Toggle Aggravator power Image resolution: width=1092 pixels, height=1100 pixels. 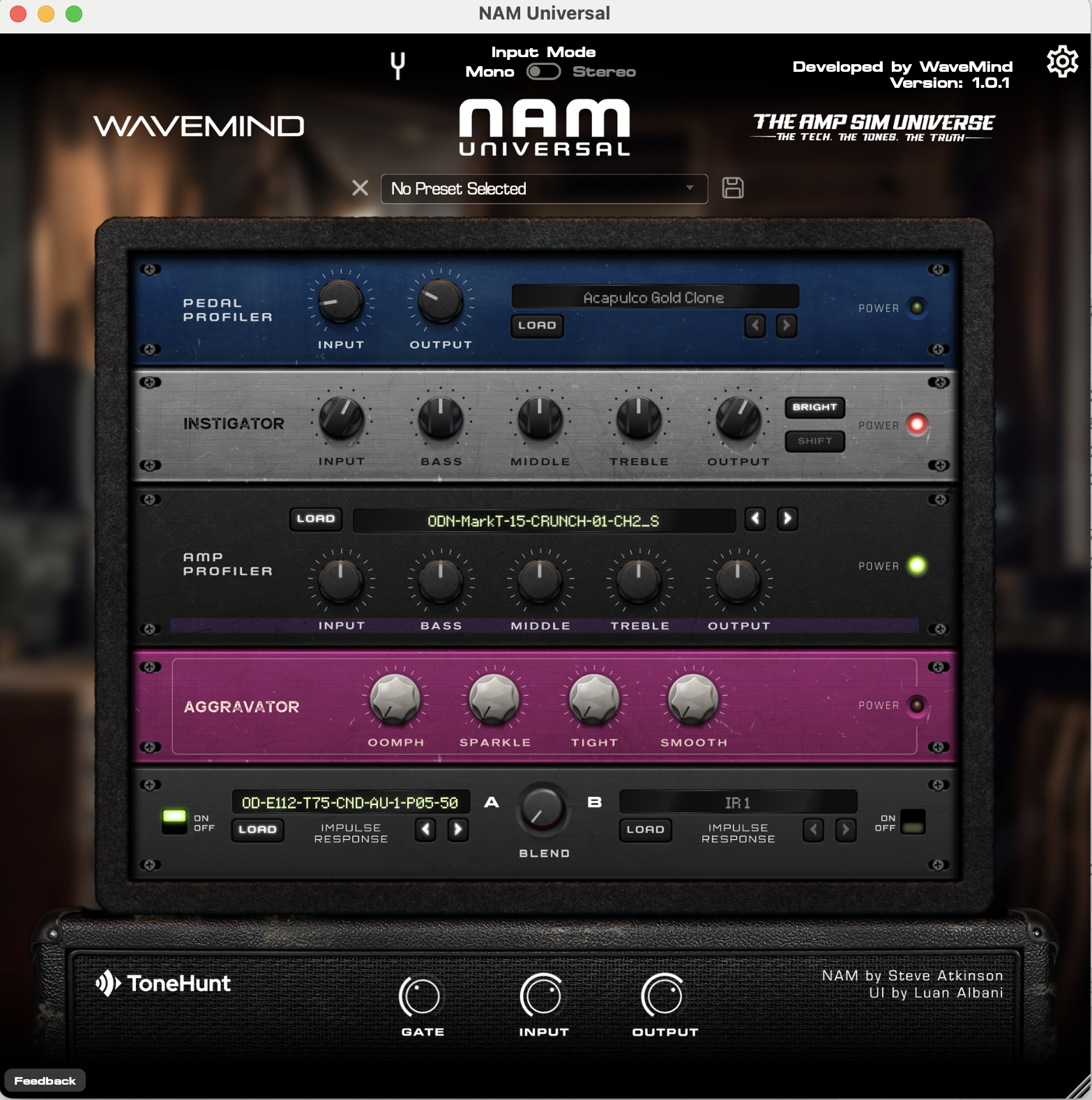[x=917, y=705]
